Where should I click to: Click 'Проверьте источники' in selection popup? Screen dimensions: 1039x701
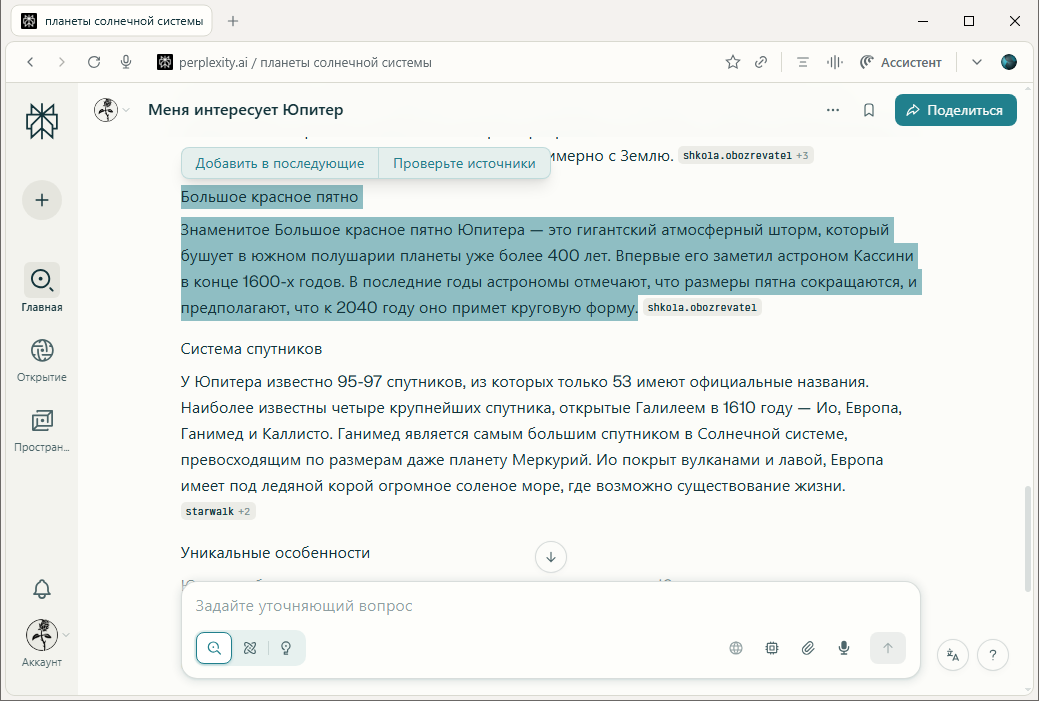coord(463,163)
